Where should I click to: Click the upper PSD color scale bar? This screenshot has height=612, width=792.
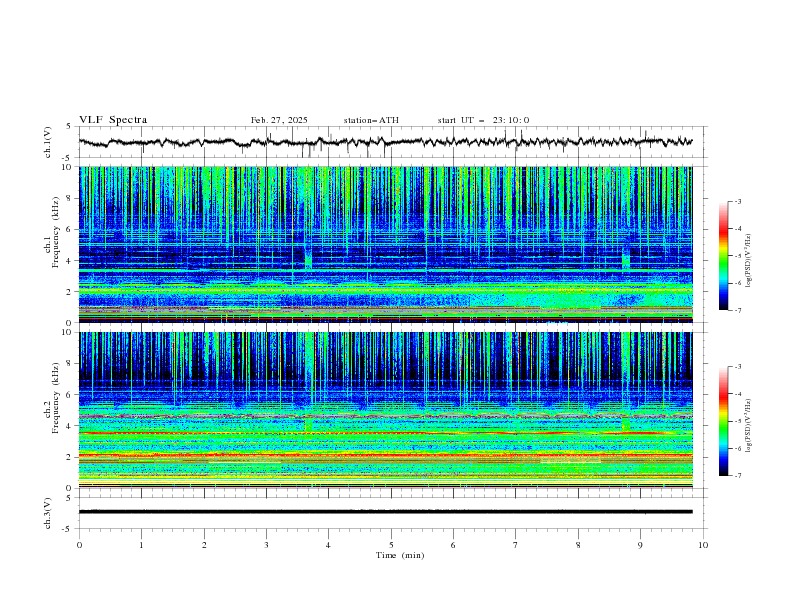tap(723, 256)
